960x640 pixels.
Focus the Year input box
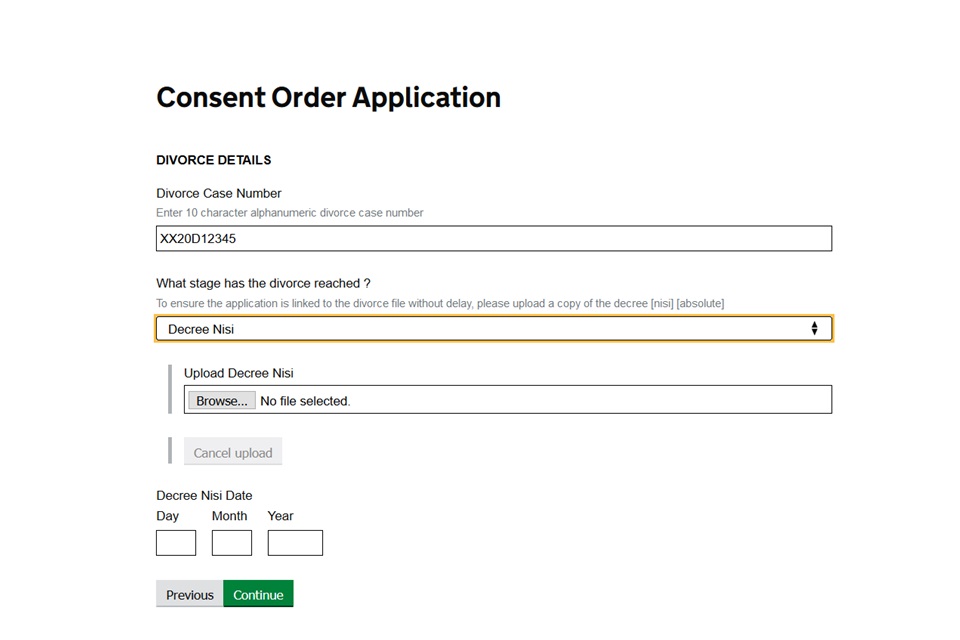(295, 543)
